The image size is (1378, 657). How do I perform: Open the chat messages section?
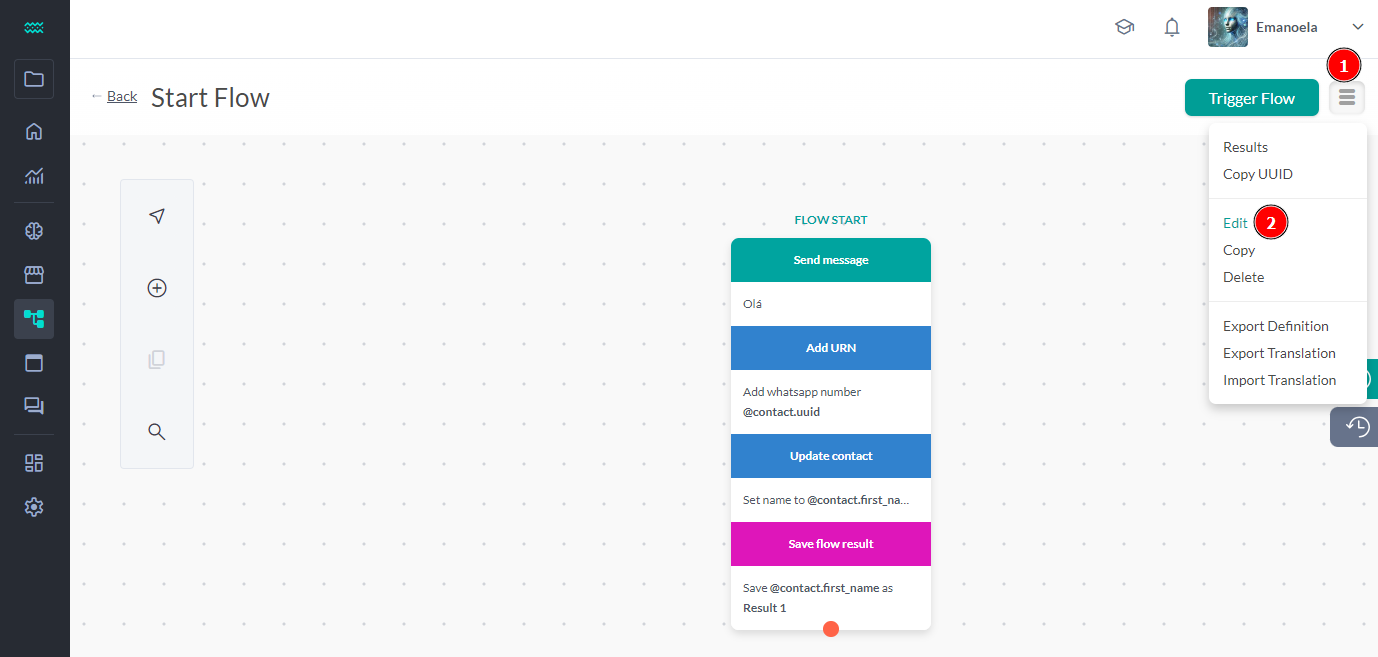(34, 405)
